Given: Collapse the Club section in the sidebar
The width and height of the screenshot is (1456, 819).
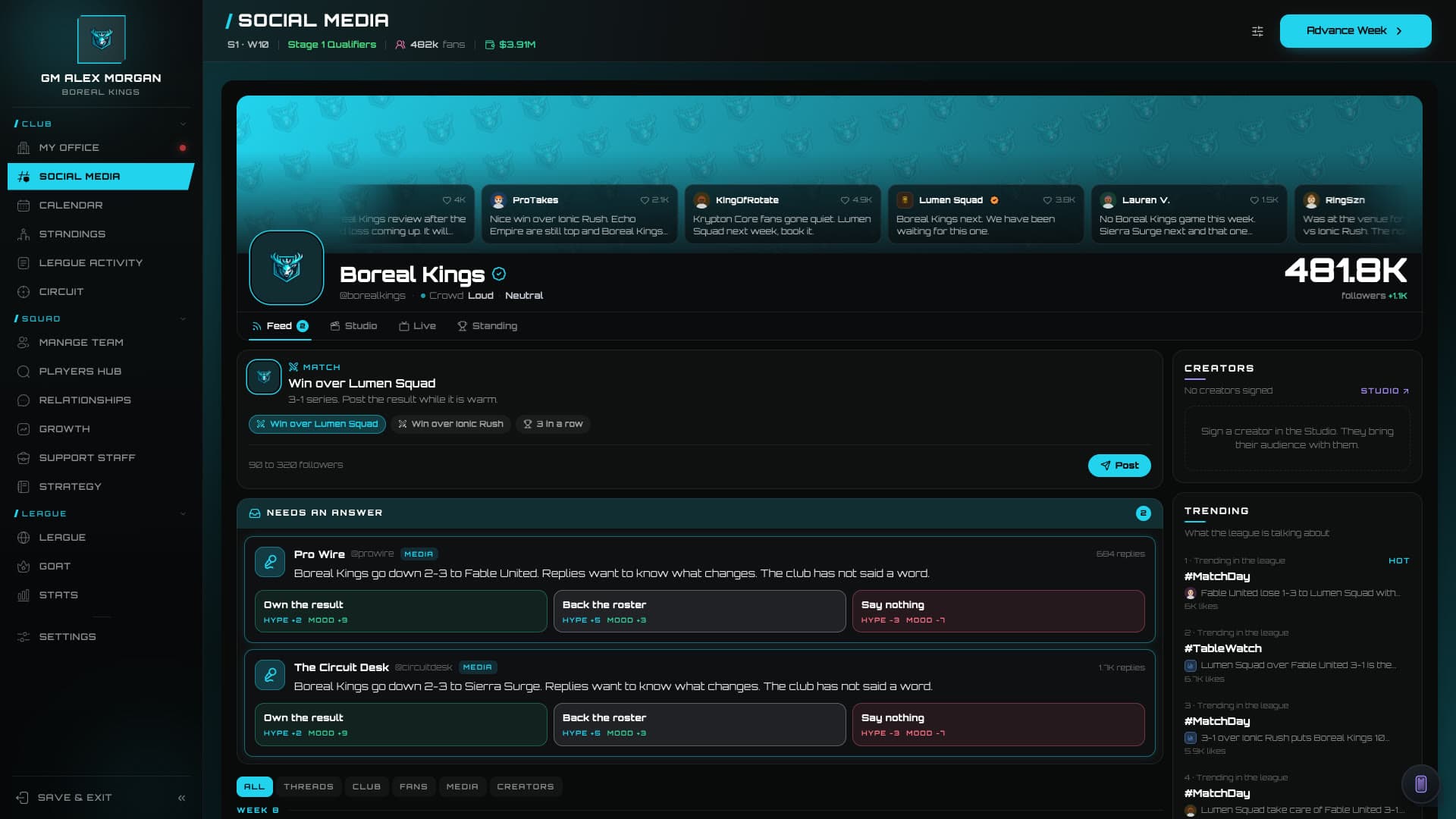Looking at the screenshot, I should [183, 124].
